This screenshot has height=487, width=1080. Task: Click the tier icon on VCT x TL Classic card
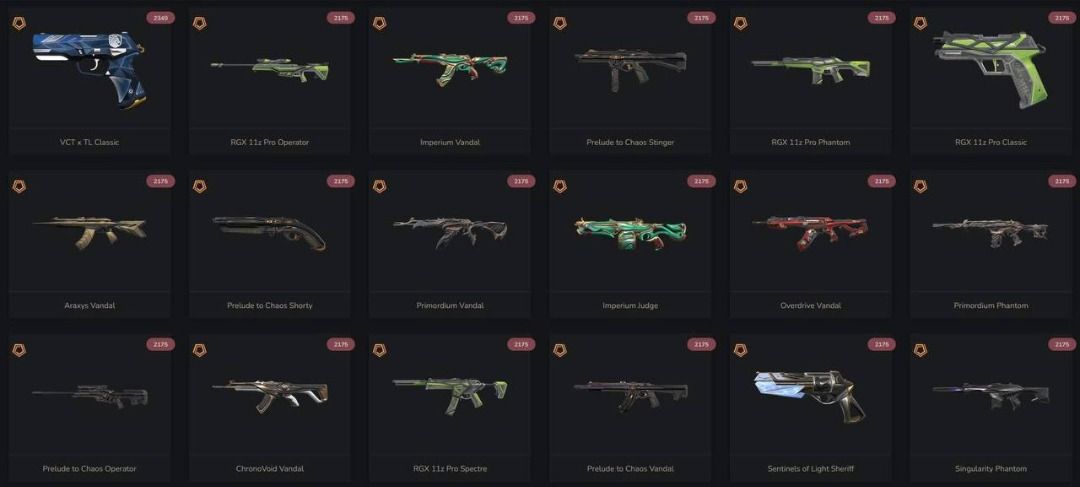(x=19, y=23)
